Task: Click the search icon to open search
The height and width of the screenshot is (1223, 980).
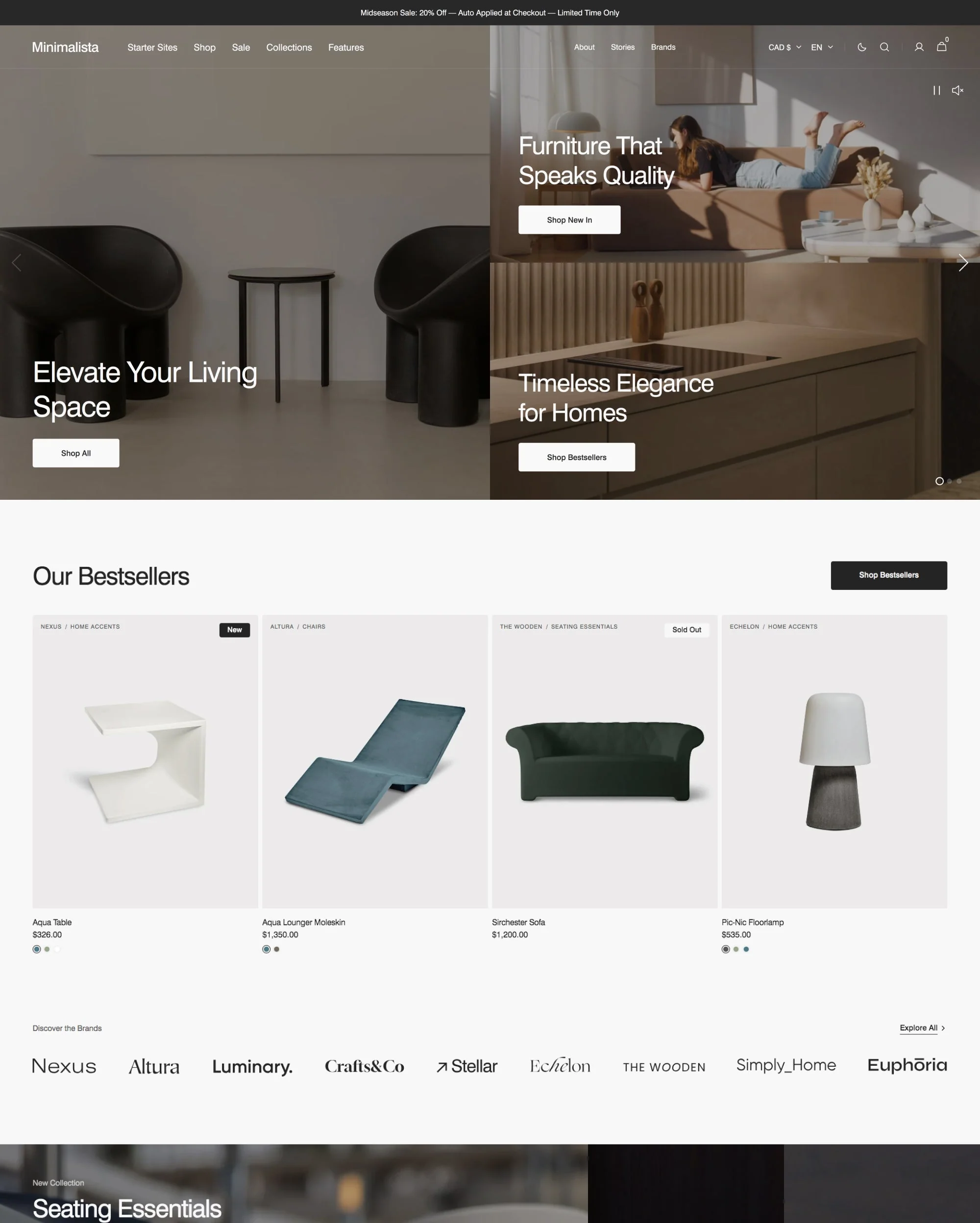Action: tap(885, 46)
